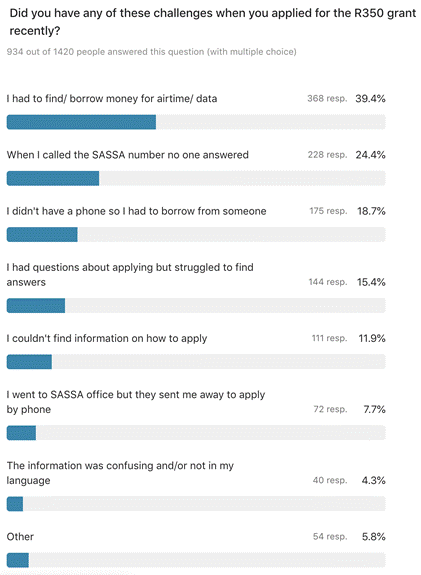The height and width of the screenshot is (575, 421).
Task: Click 'I couldn't find information on how to apply'
Action: coord(107,338)
